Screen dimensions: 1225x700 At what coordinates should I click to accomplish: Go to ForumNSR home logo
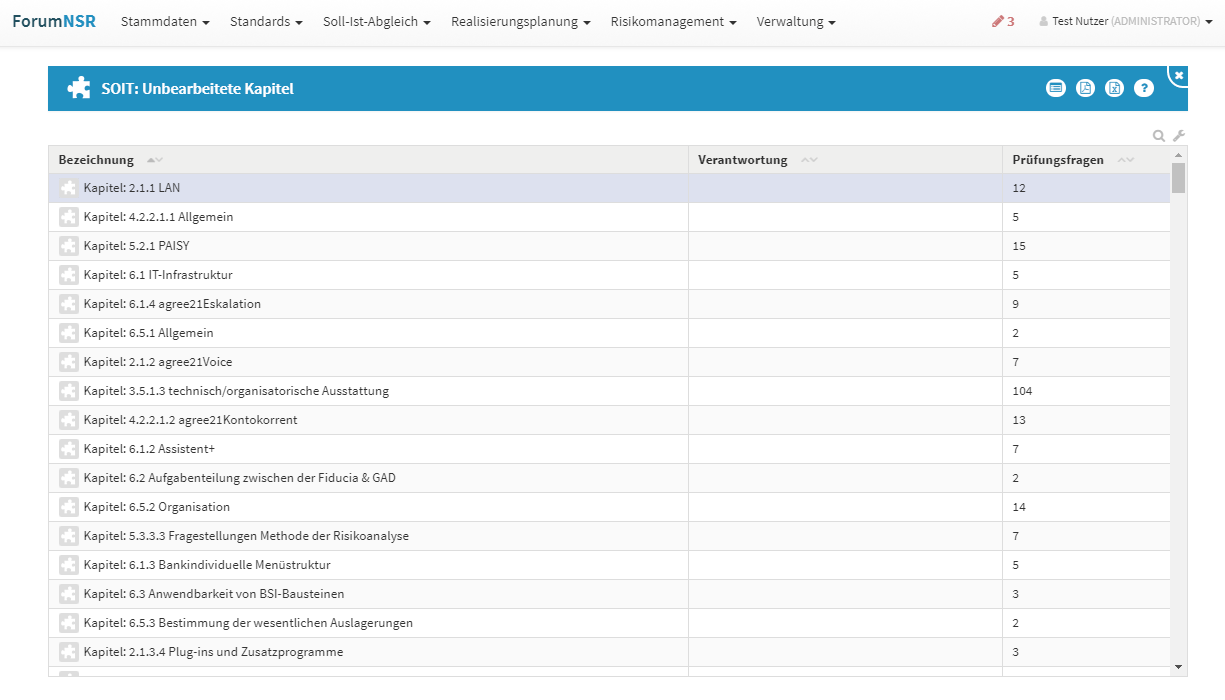[54, 21]
